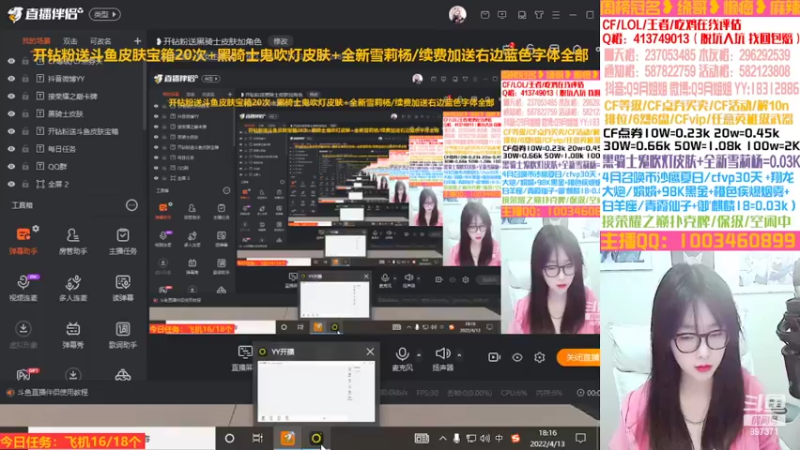Screen dimensions: 800x450
Task: Open the 读弹幕 read danmaku tool
Action: coord(122,287)
